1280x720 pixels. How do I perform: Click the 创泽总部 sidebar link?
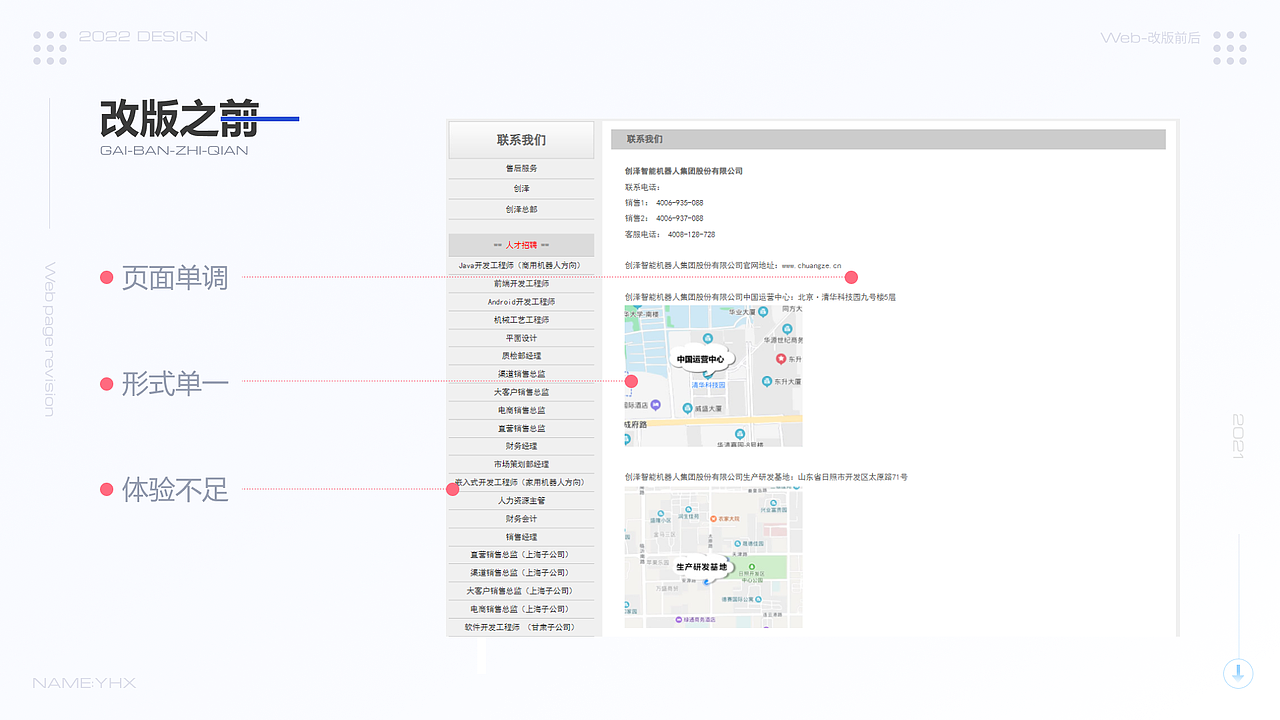[520, 207]
